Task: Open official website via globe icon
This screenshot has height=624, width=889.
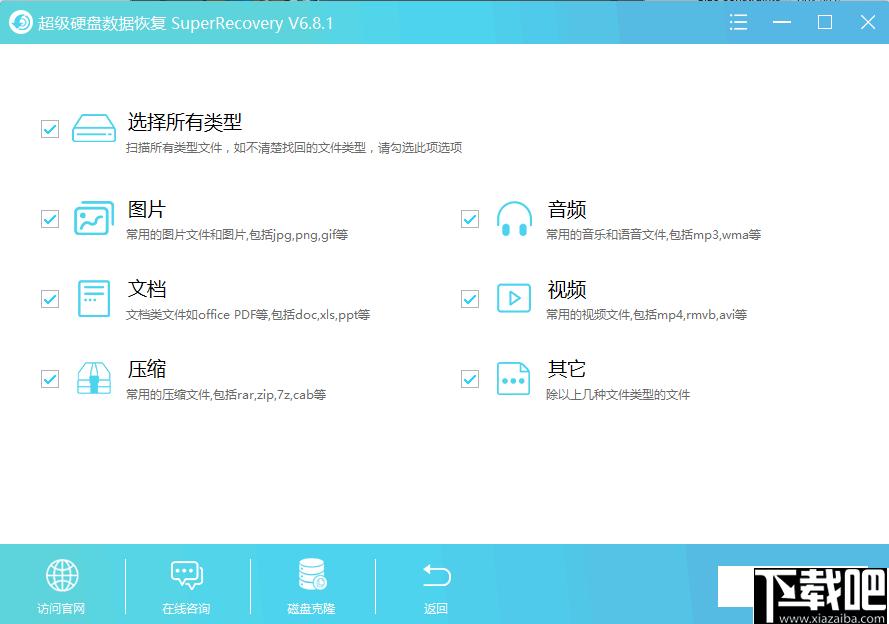Action: (x=62, y=575)
